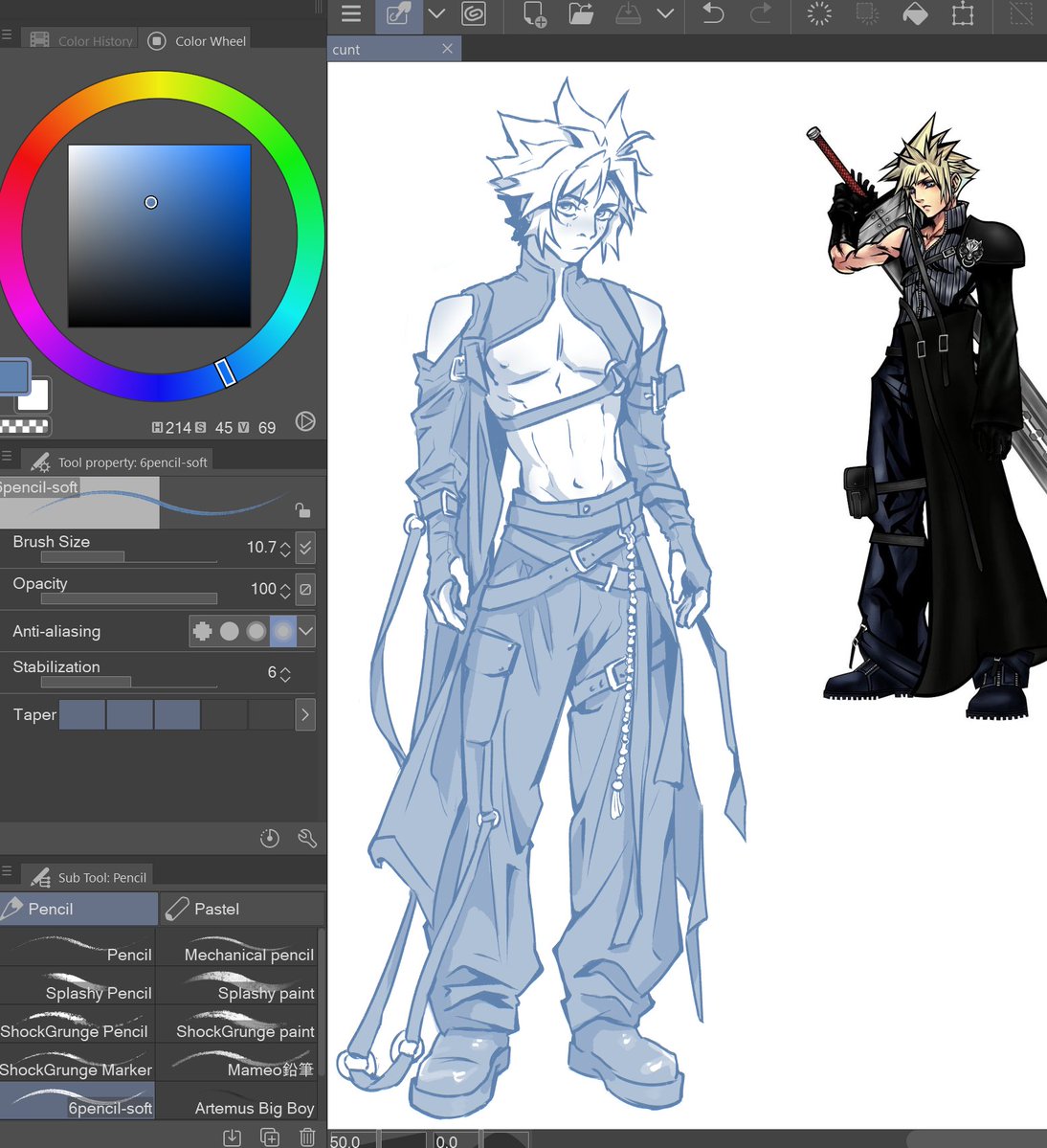Click the background (white) color swatch

click(x=35, y=396)
